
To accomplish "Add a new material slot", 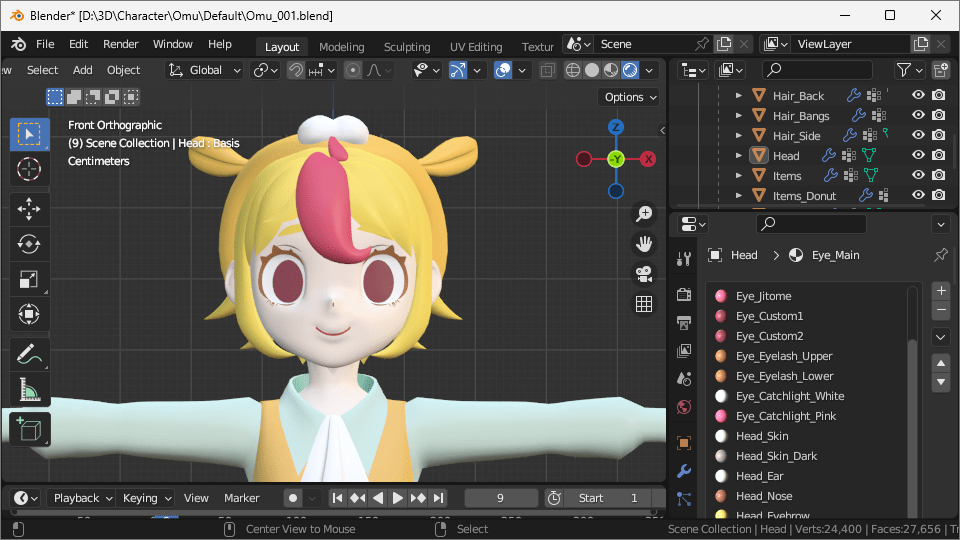I will pyautogui.click(x=940, y=291).
